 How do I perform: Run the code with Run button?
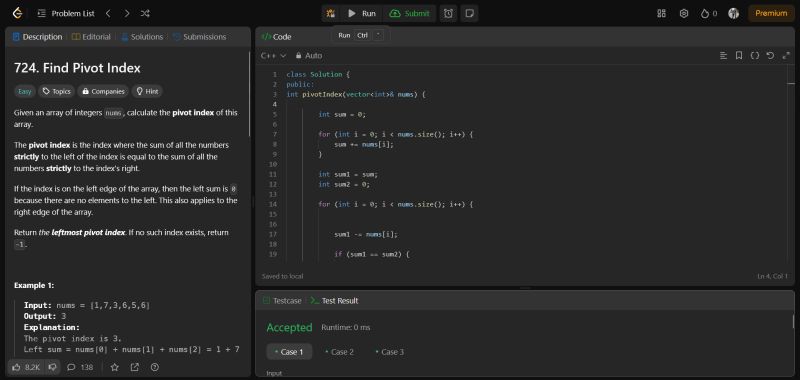point(362,14)
